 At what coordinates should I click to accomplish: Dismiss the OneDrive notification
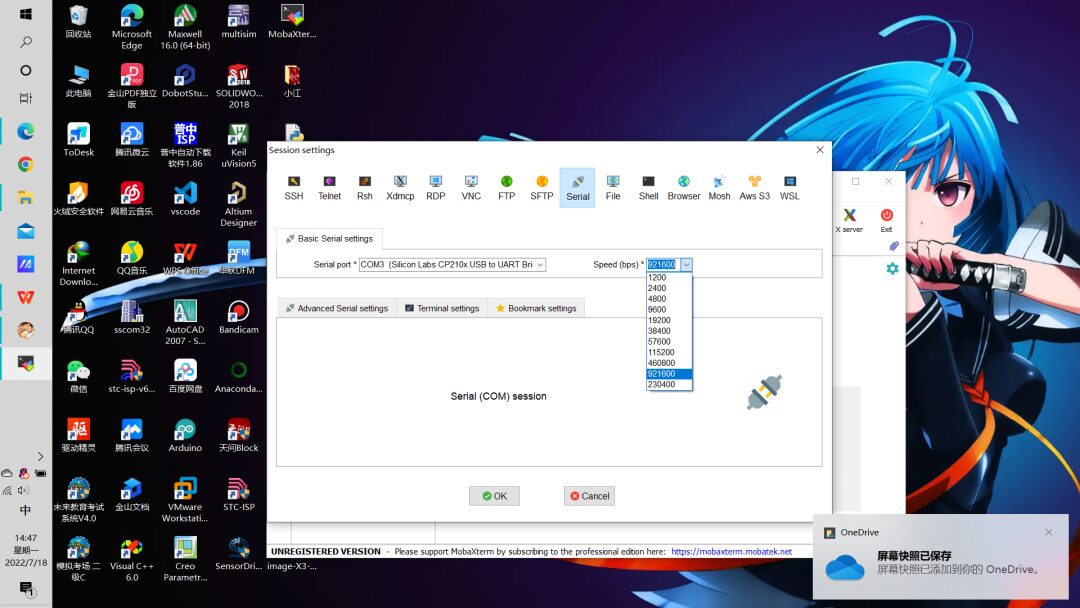click(1048, 532)
